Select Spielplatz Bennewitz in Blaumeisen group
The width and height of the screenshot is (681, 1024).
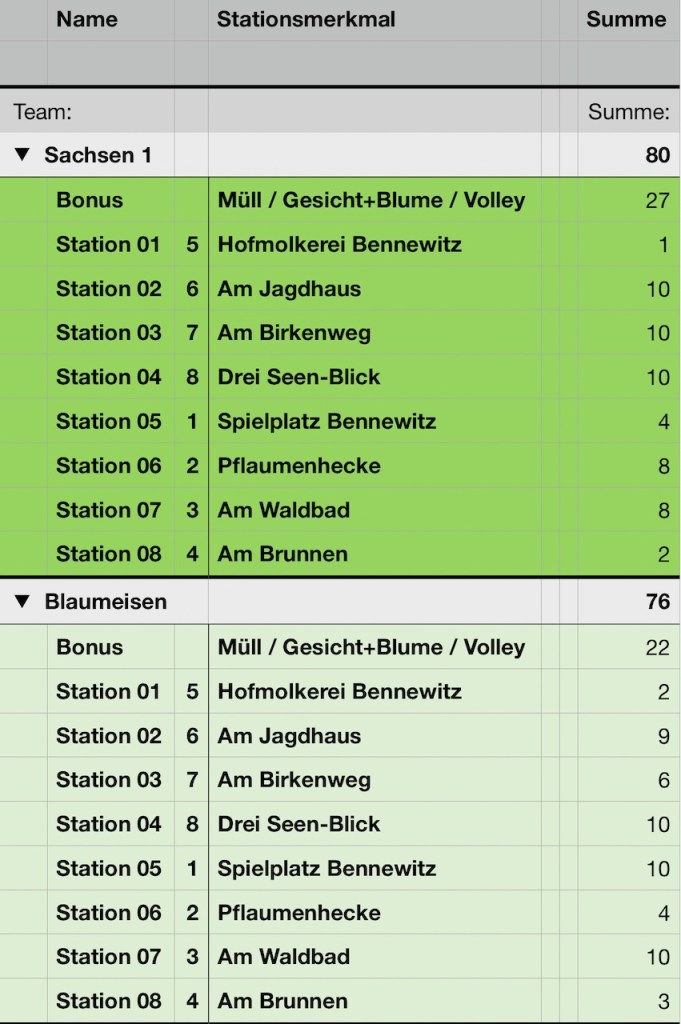327,868
